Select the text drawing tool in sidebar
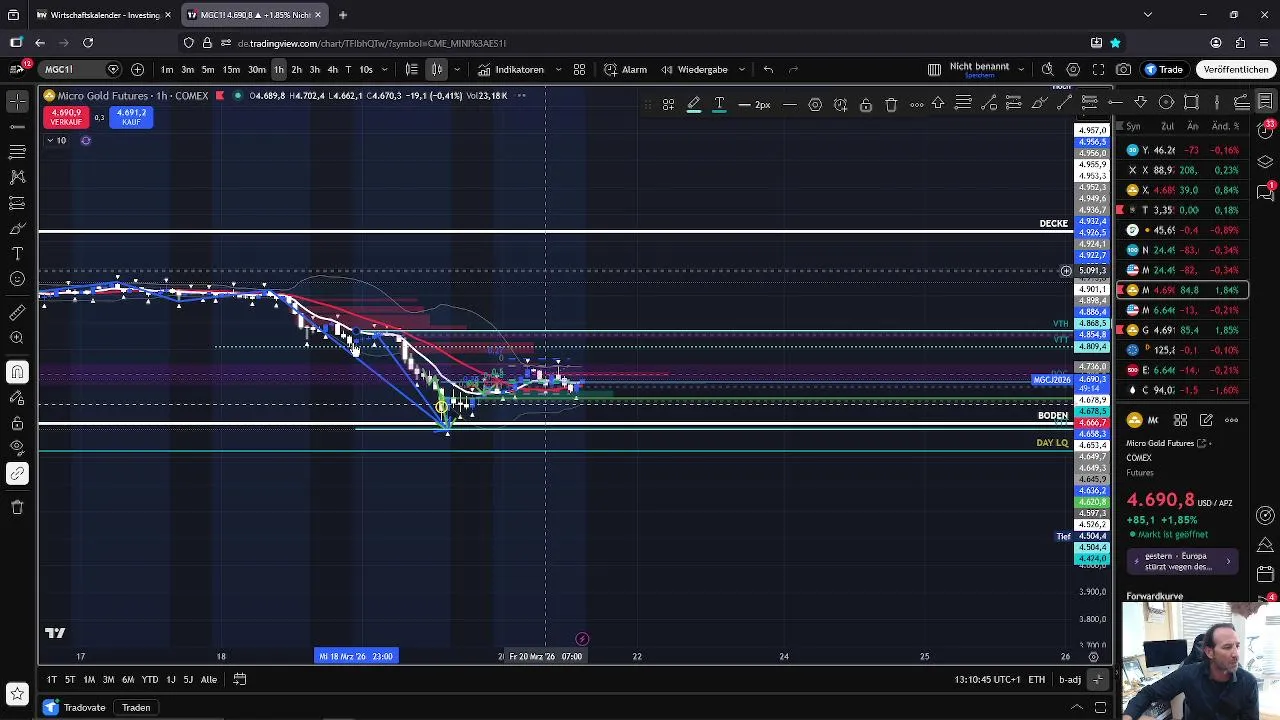 (17, 253)
